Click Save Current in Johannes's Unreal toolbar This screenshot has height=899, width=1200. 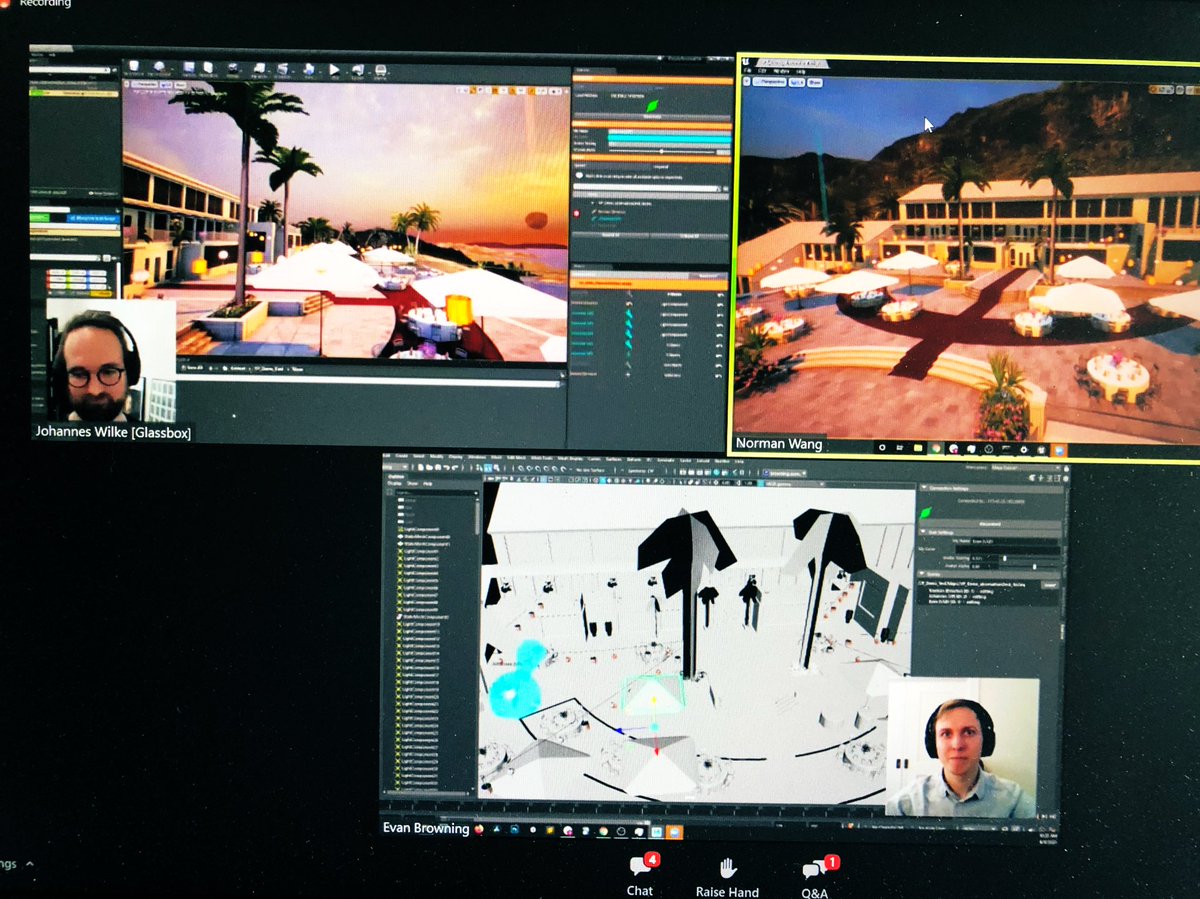(134, 68)
